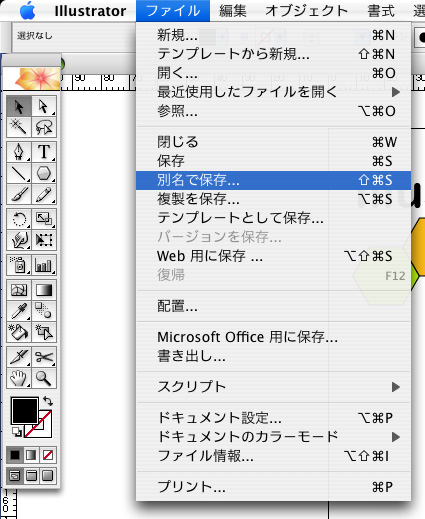Select the Mesh tool

[19, 290]
